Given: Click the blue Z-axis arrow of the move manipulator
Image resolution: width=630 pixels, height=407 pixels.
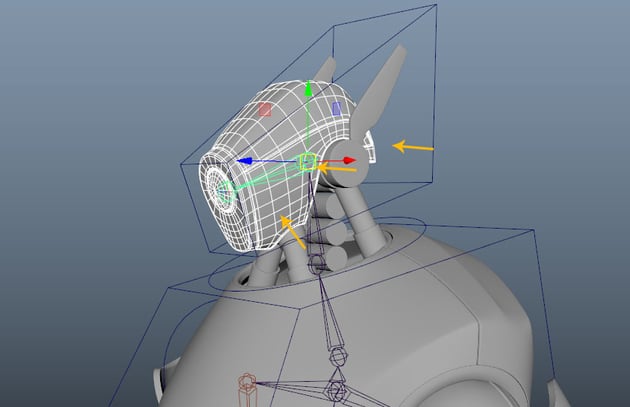Looking at the screenshot, I should pyautogui.click(x=245, y=161).
